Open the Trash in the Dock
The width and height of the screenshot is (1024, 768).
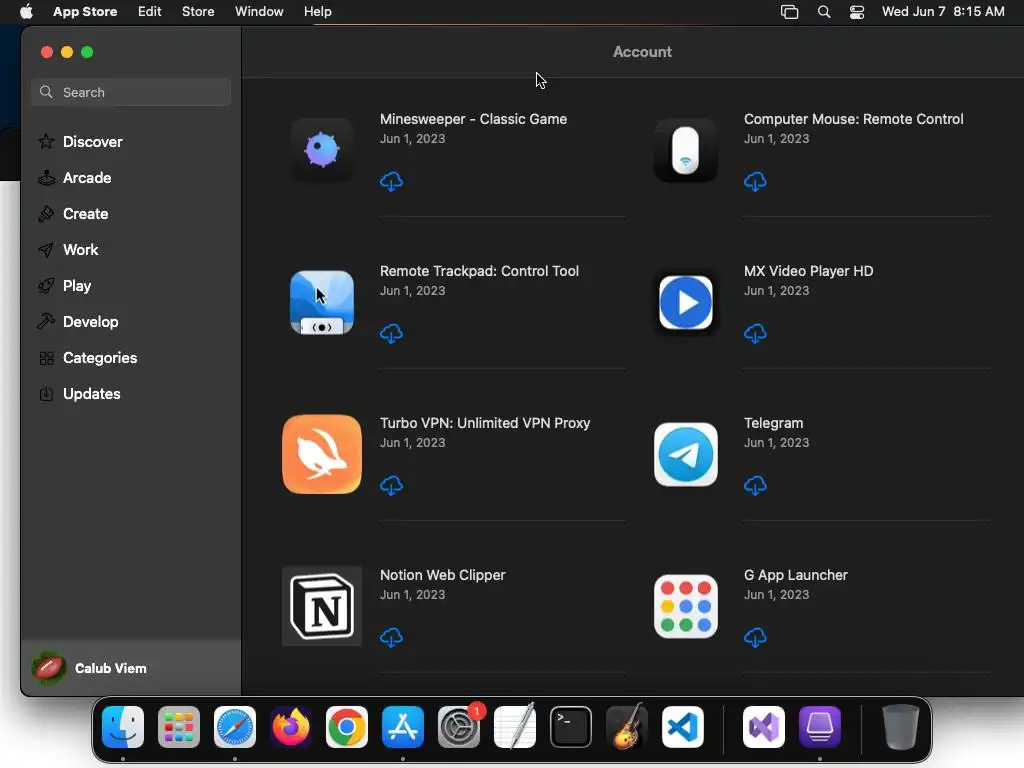click(x=901, y=727)
